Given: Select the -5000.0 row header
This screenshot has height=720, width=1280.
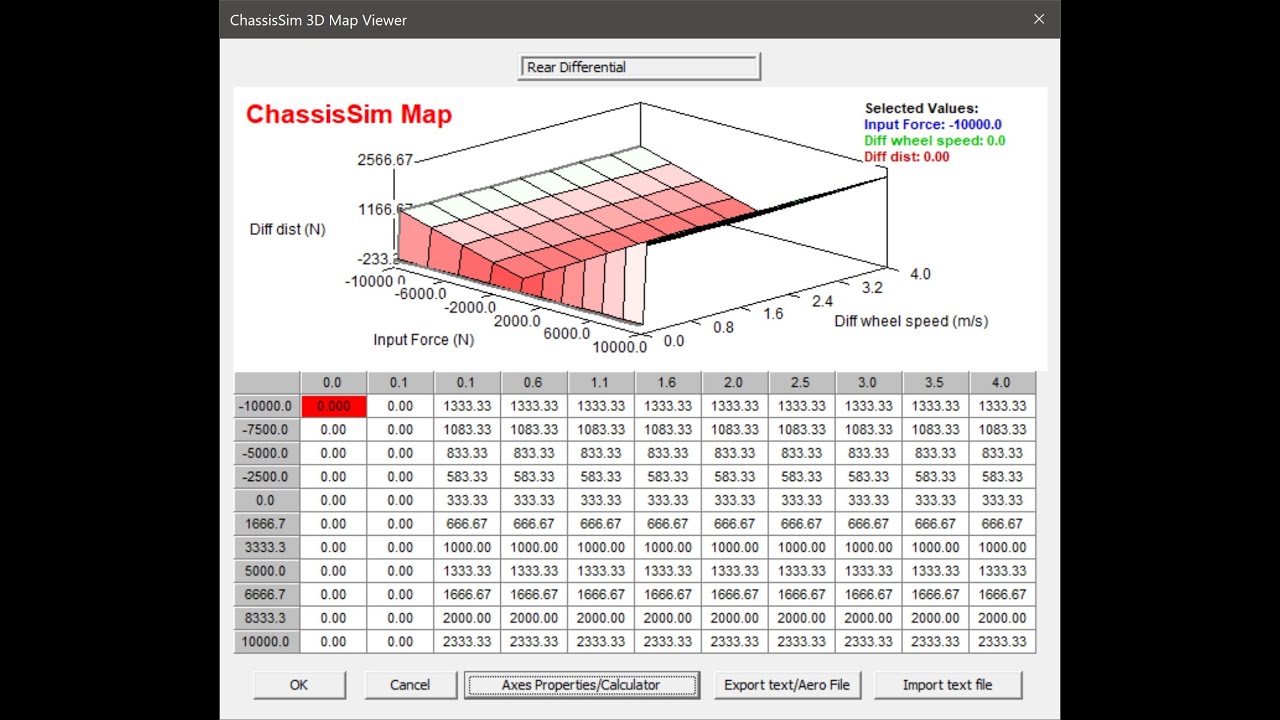Looking at the screenshot, I should (267, 453).
